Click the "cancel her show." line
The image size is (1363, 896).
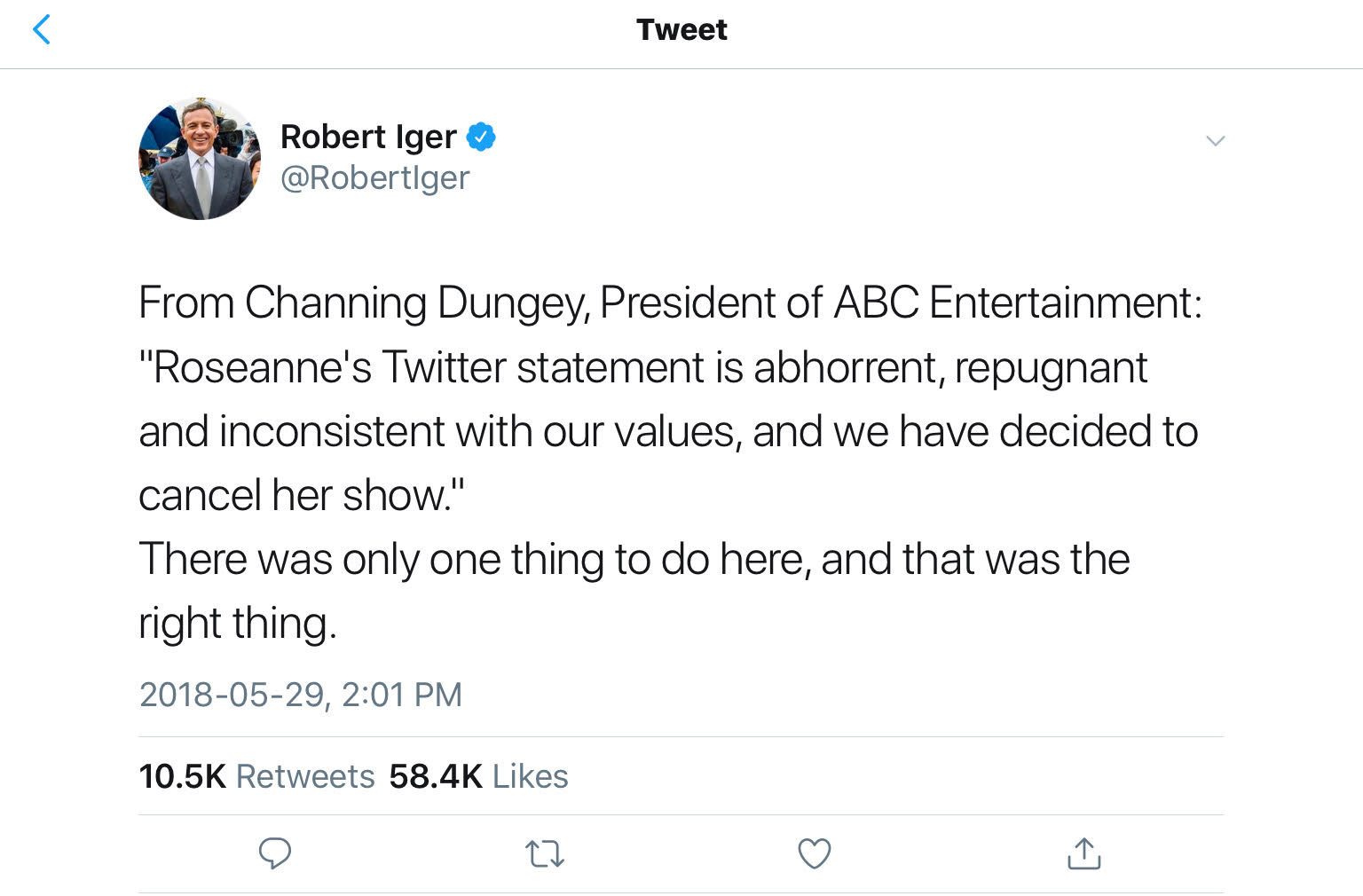(x=302, y=495)
